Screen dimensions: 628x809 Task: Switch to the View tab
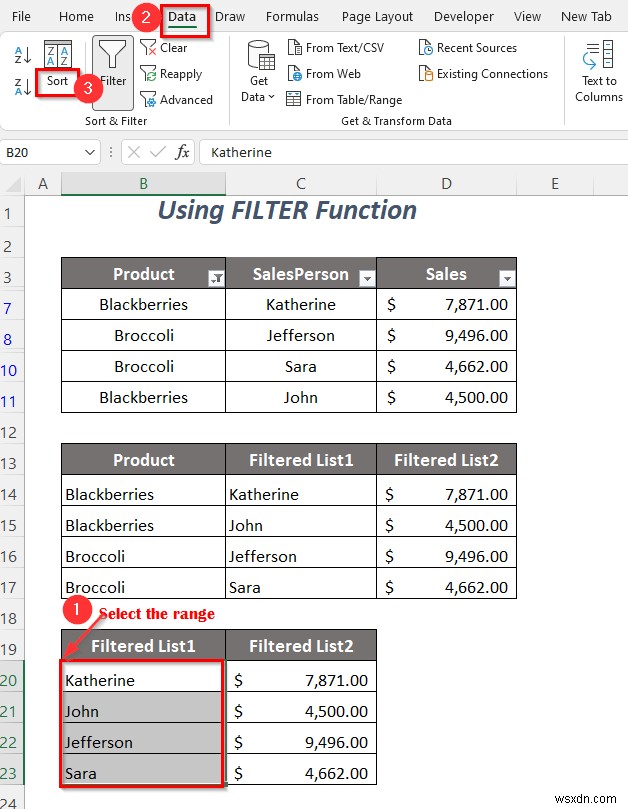tap(527, 17)
